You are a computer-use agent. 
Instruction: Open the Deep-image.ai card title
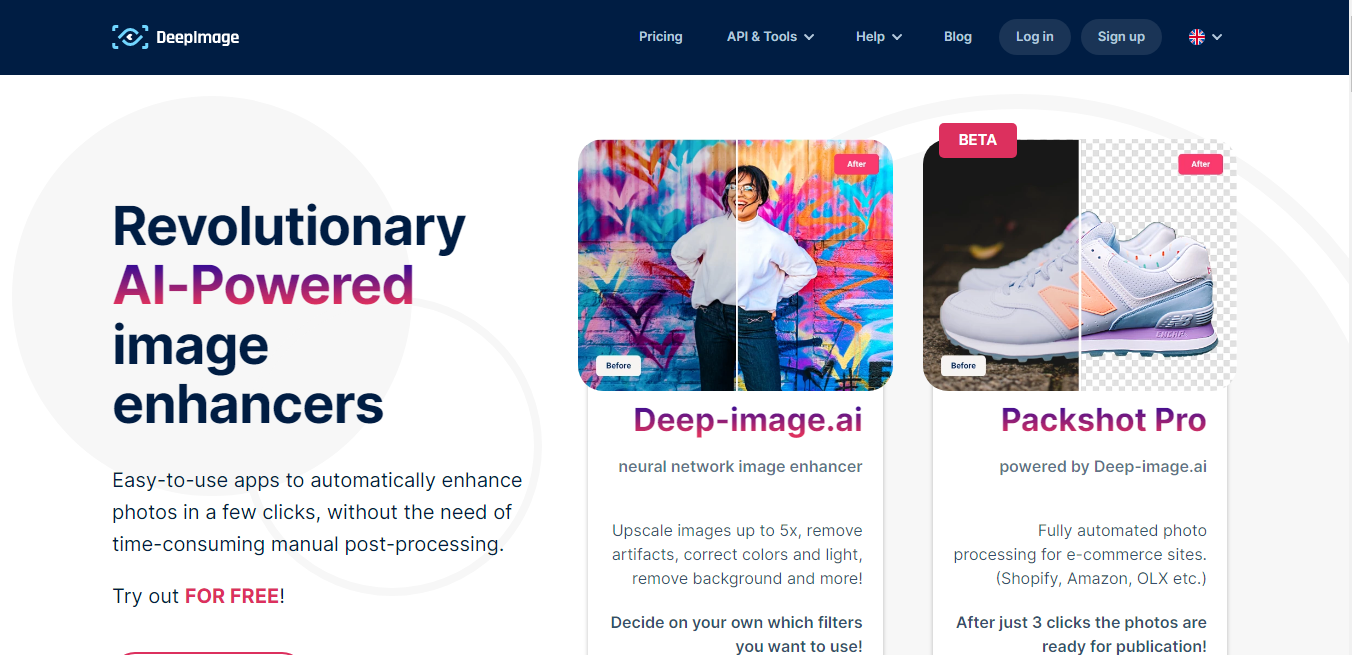pos(748,420)
